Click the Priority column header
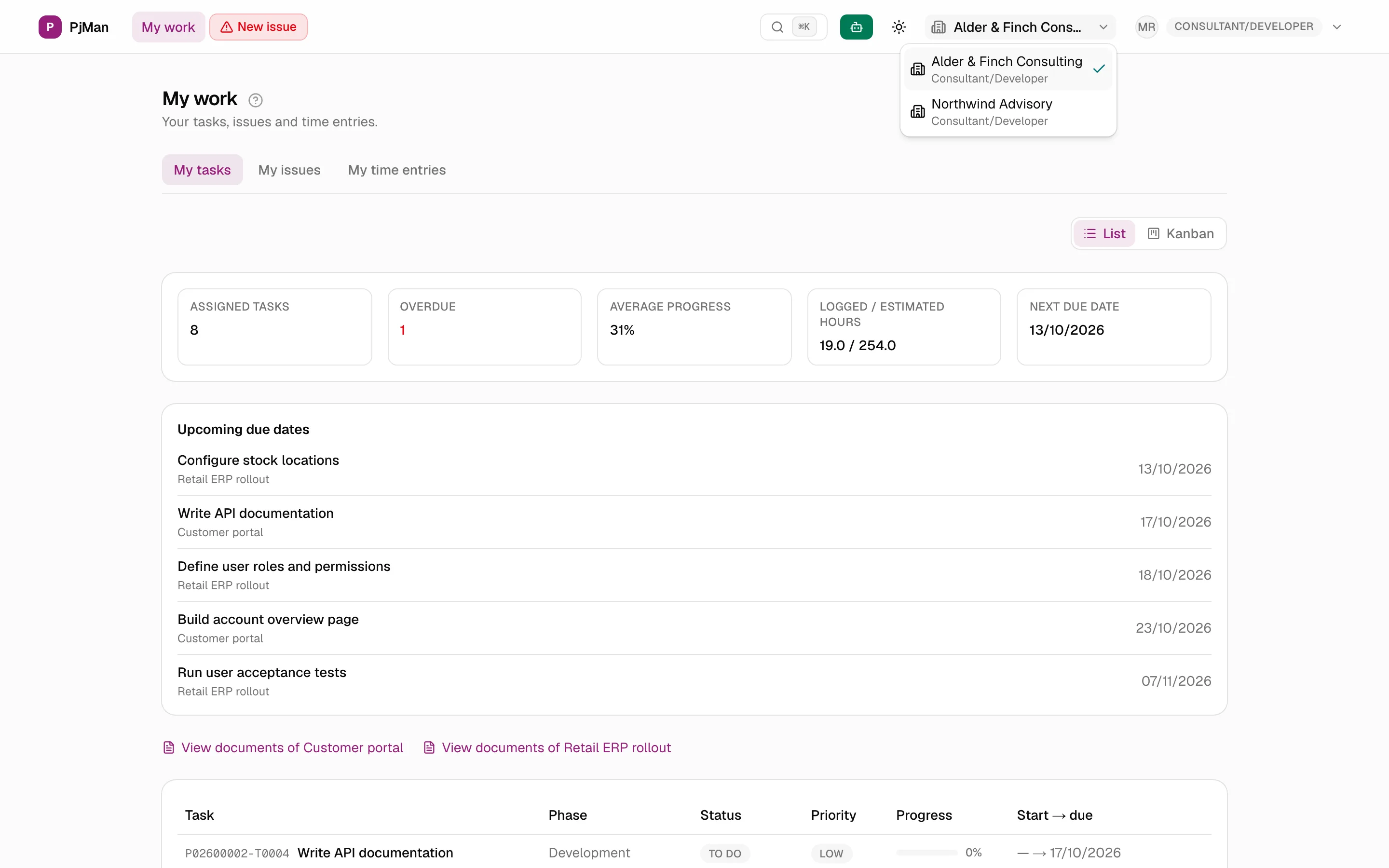The height and width of the screenshot is (868, 1389). click(833, 815)
